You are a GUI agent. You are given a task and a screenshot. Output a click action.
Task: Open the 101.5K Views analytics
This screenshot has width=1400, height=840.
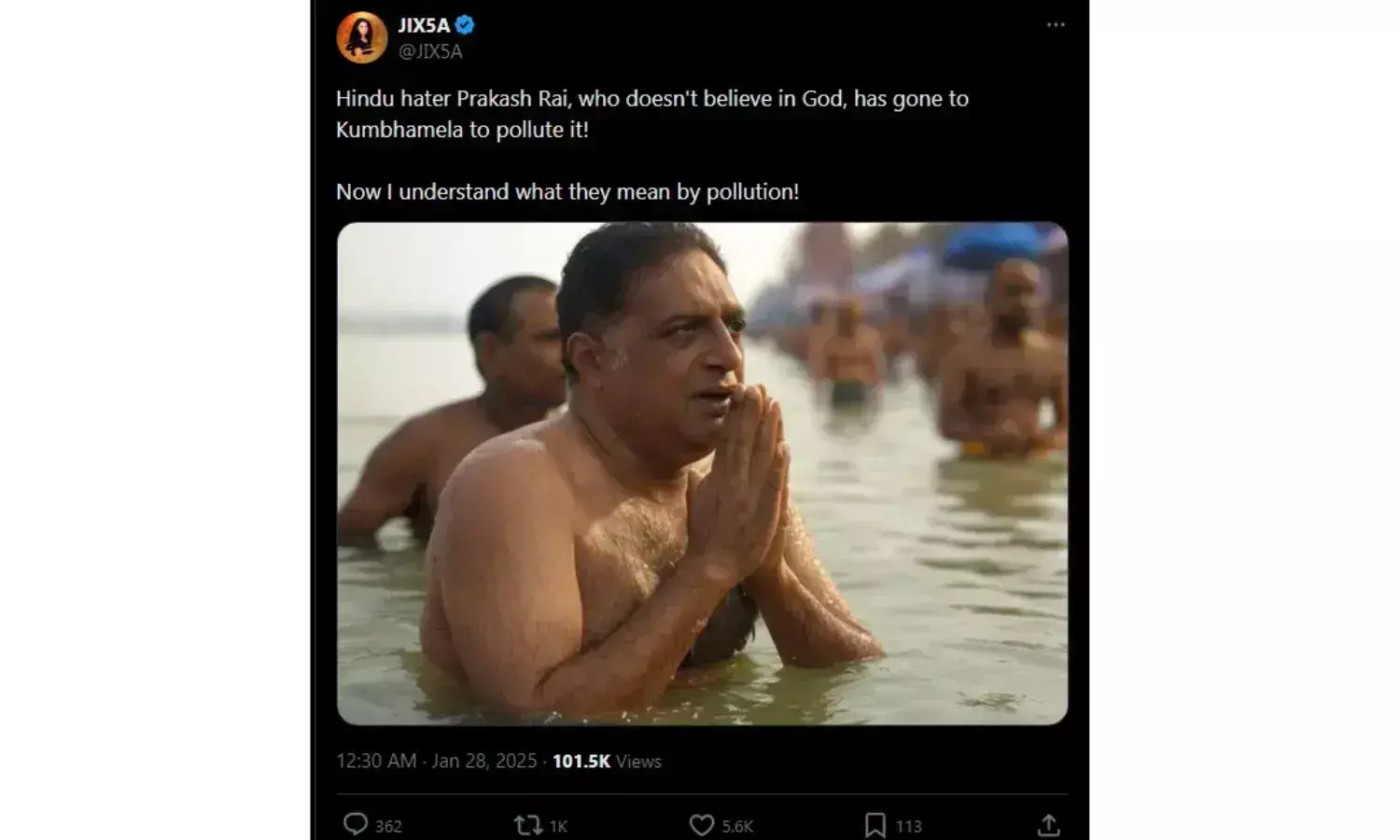[x=607, y=761]
